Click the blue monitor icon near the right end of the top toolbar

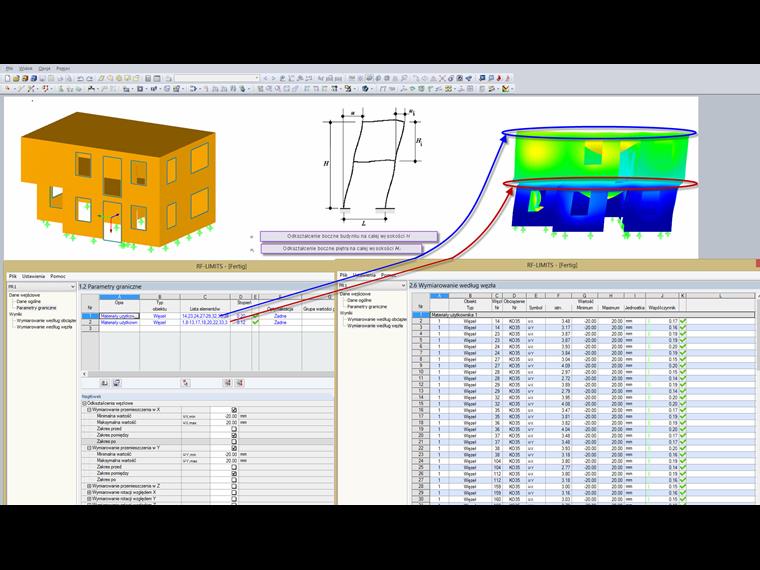(482, 78)
